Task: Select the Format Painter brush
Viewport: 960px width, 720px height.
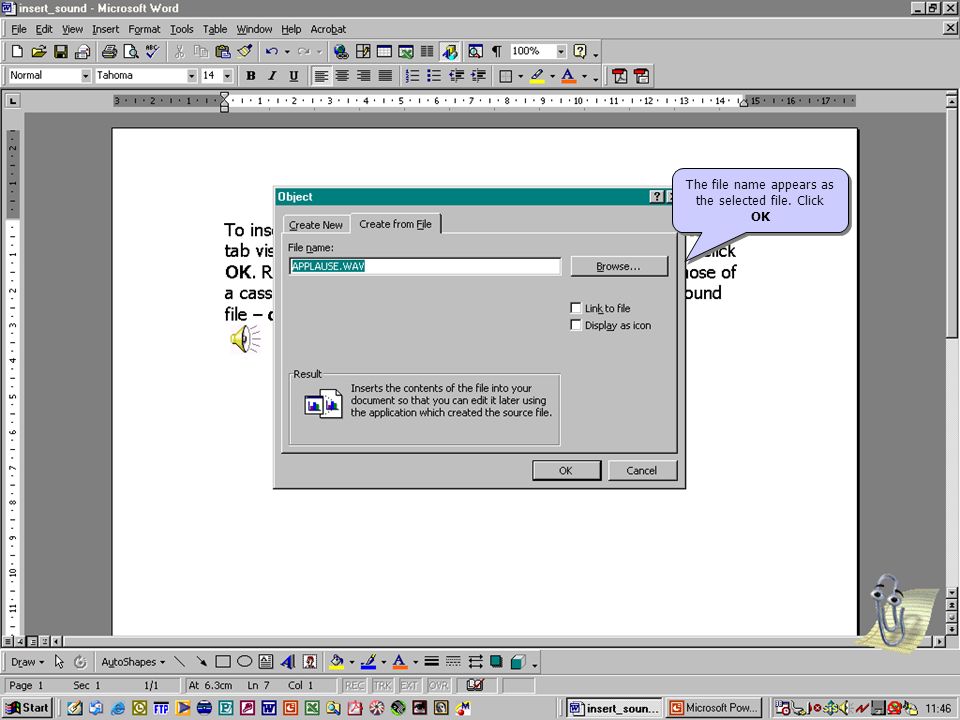Action: 245,51
